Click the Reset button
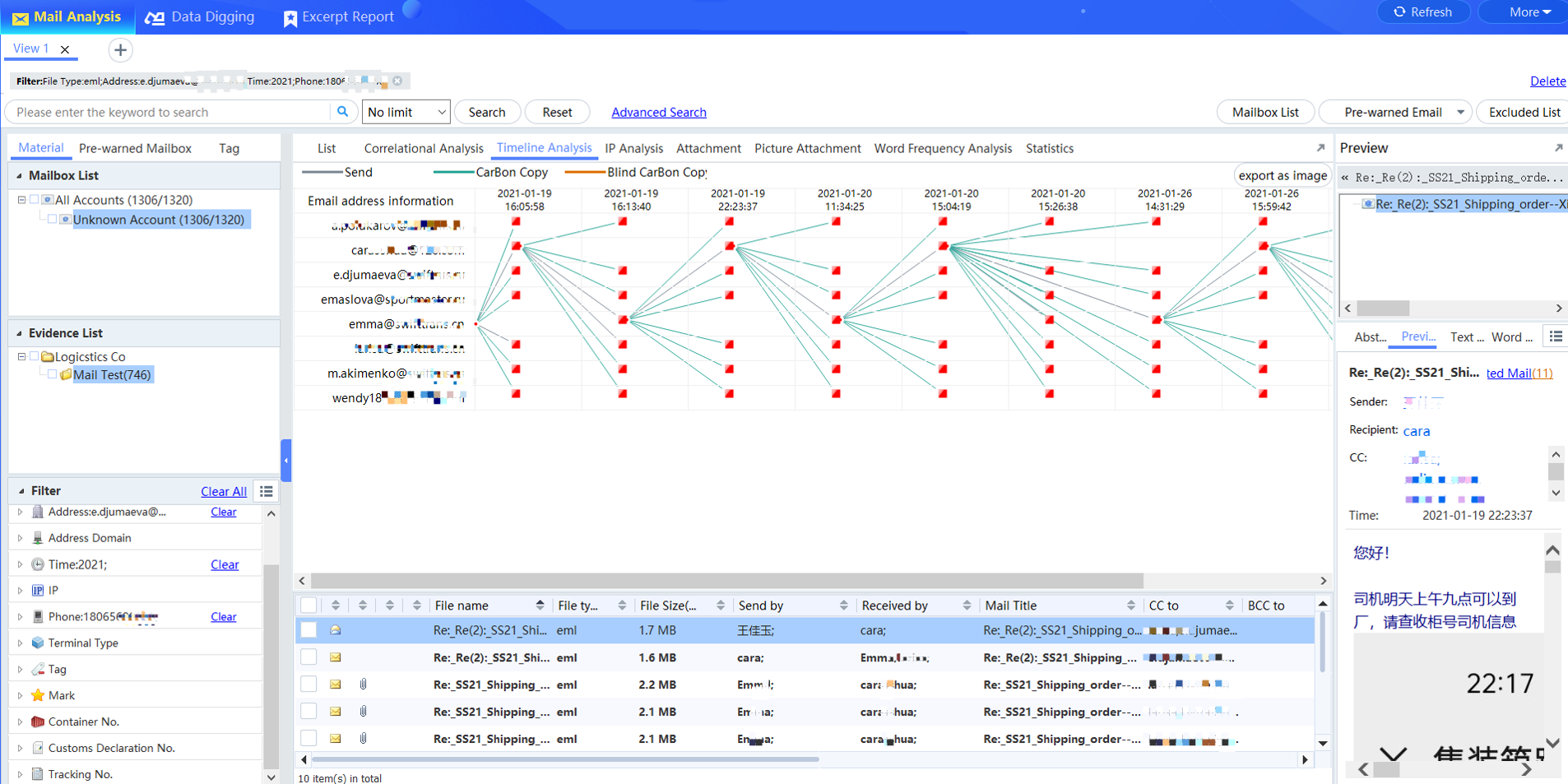The width and height of the screenshot is (1568, 784). pyautogui.click(x=557, y=112)
